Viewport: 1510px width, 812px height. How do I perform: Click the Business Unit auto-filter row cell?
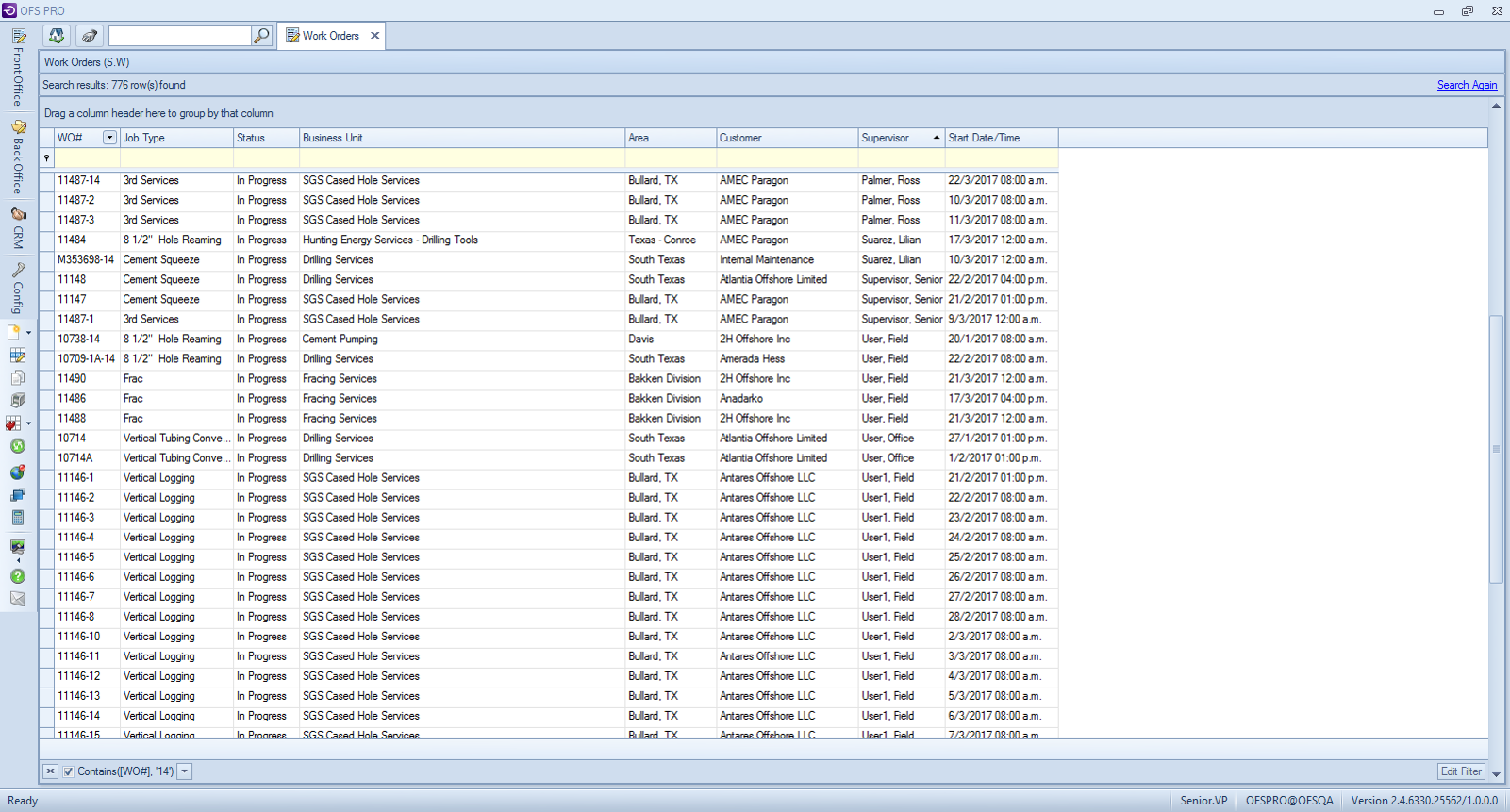click(x=462, y=158)
